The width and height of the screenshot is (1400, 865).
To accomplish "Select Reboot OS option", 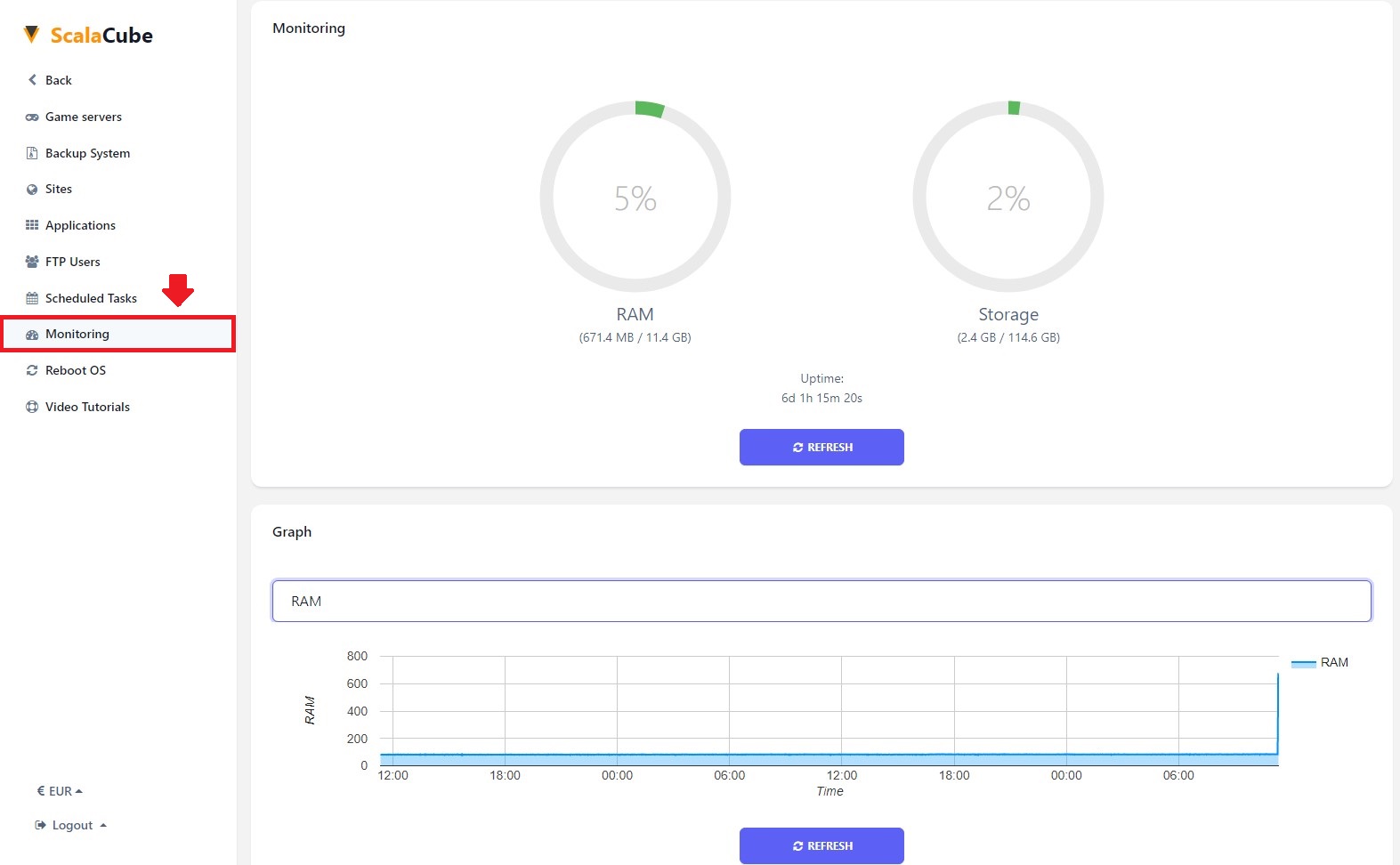I will 76,370.
